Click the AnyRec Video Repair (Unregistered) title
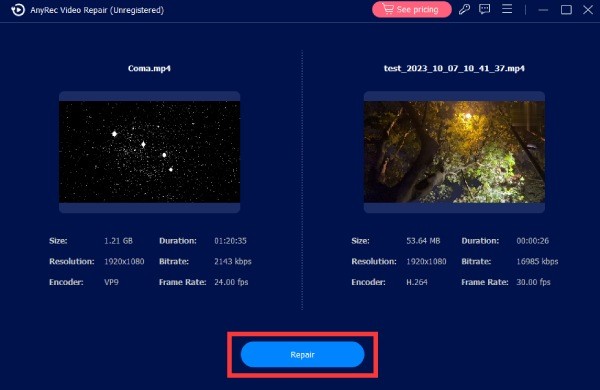 (x=97, y=10)
